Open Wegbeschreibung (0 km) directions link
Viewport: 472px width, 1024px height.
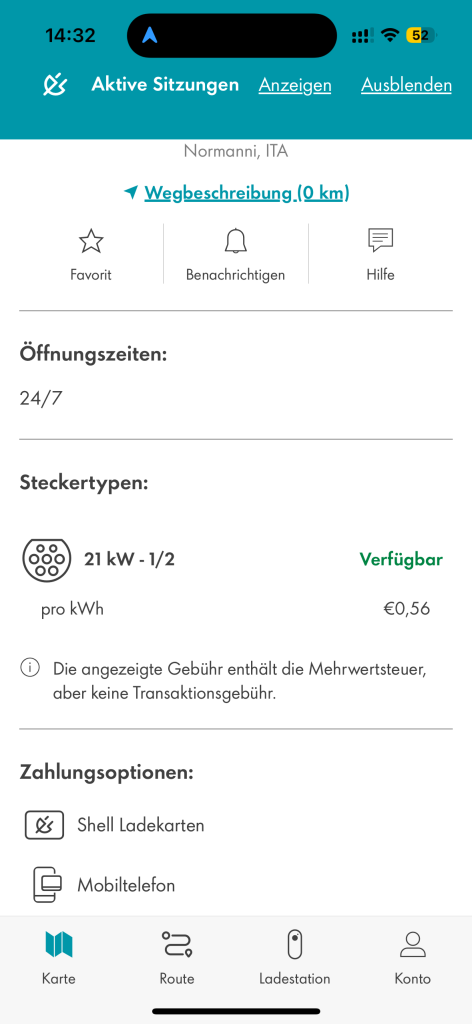pyautogui.click(x=247, y=193)
